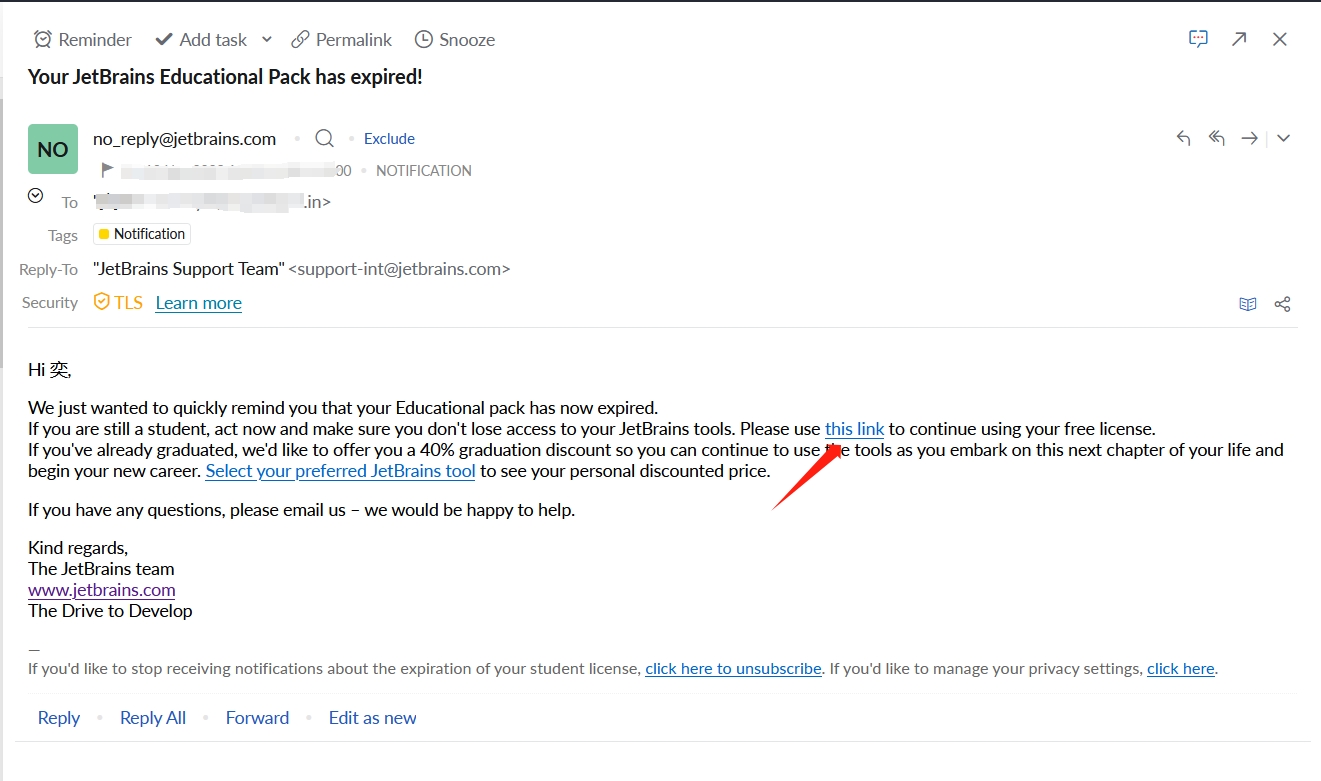1321x781 pixels.
Task: Open the comment chat icon
Action: tap(1198, 39)
